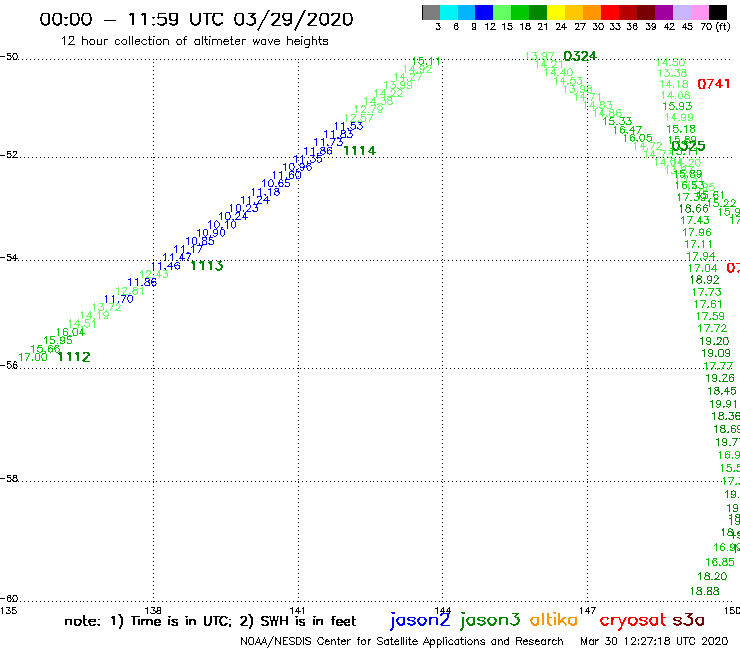Screen dimensions: 740x650
Task: Click the title '00:00 – 11:59 UTC 03/29/2020'
Action: (x=196, y=19)
